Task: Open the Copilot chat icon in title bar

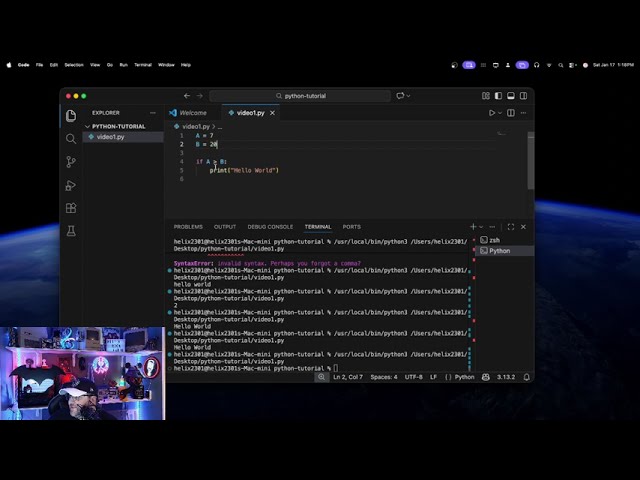Action: click(400, 96)
